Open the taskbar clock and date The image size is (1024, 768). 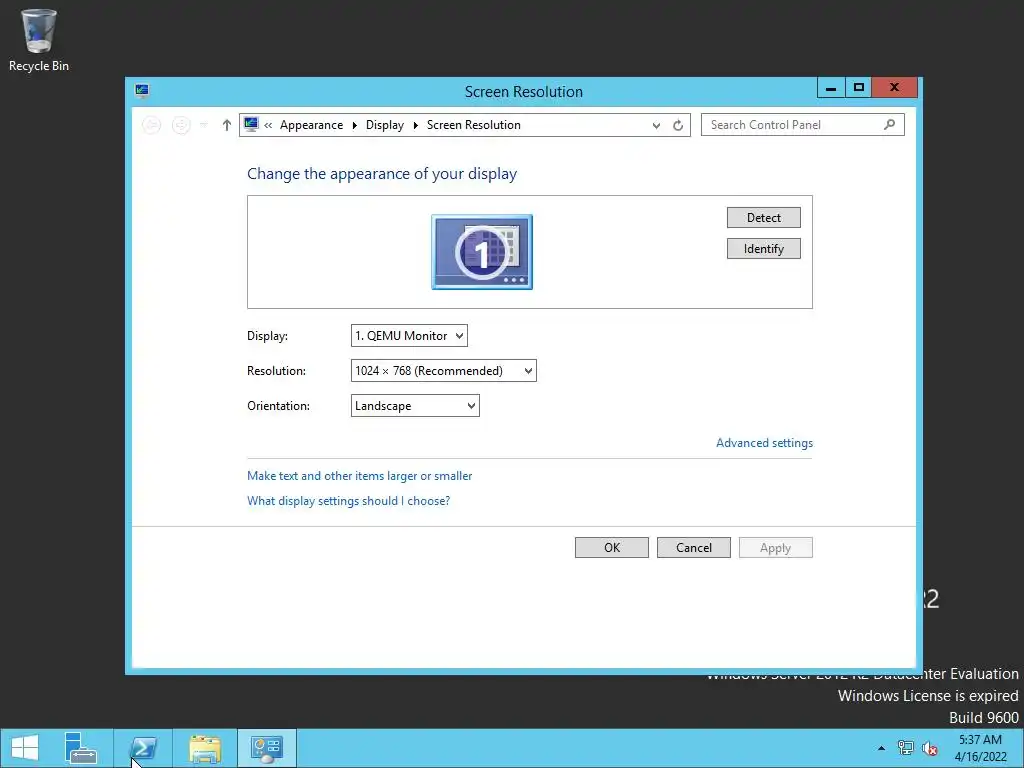980,748
